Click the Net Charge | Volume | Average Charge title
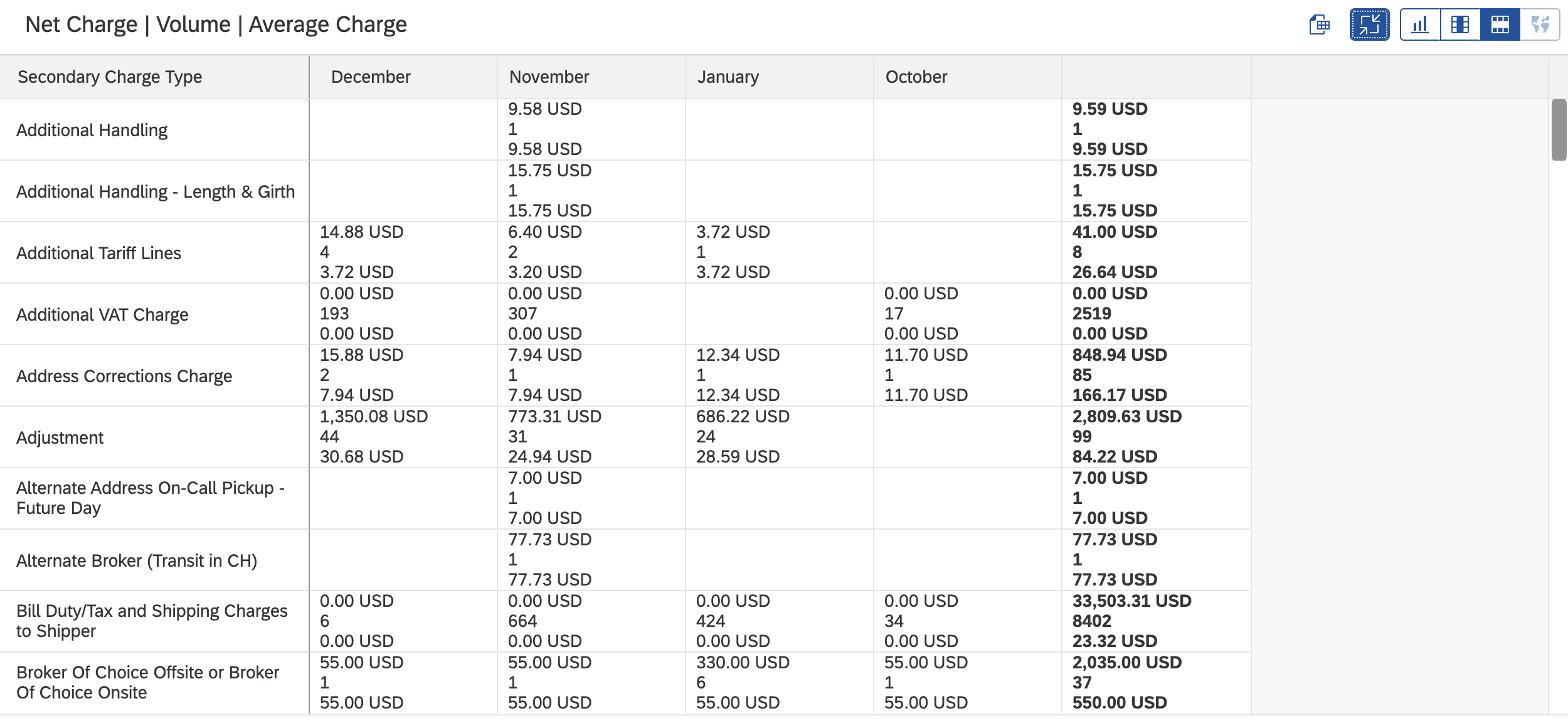The height and width of the screenshot is (728, 1568). click(x=216, y=24)
